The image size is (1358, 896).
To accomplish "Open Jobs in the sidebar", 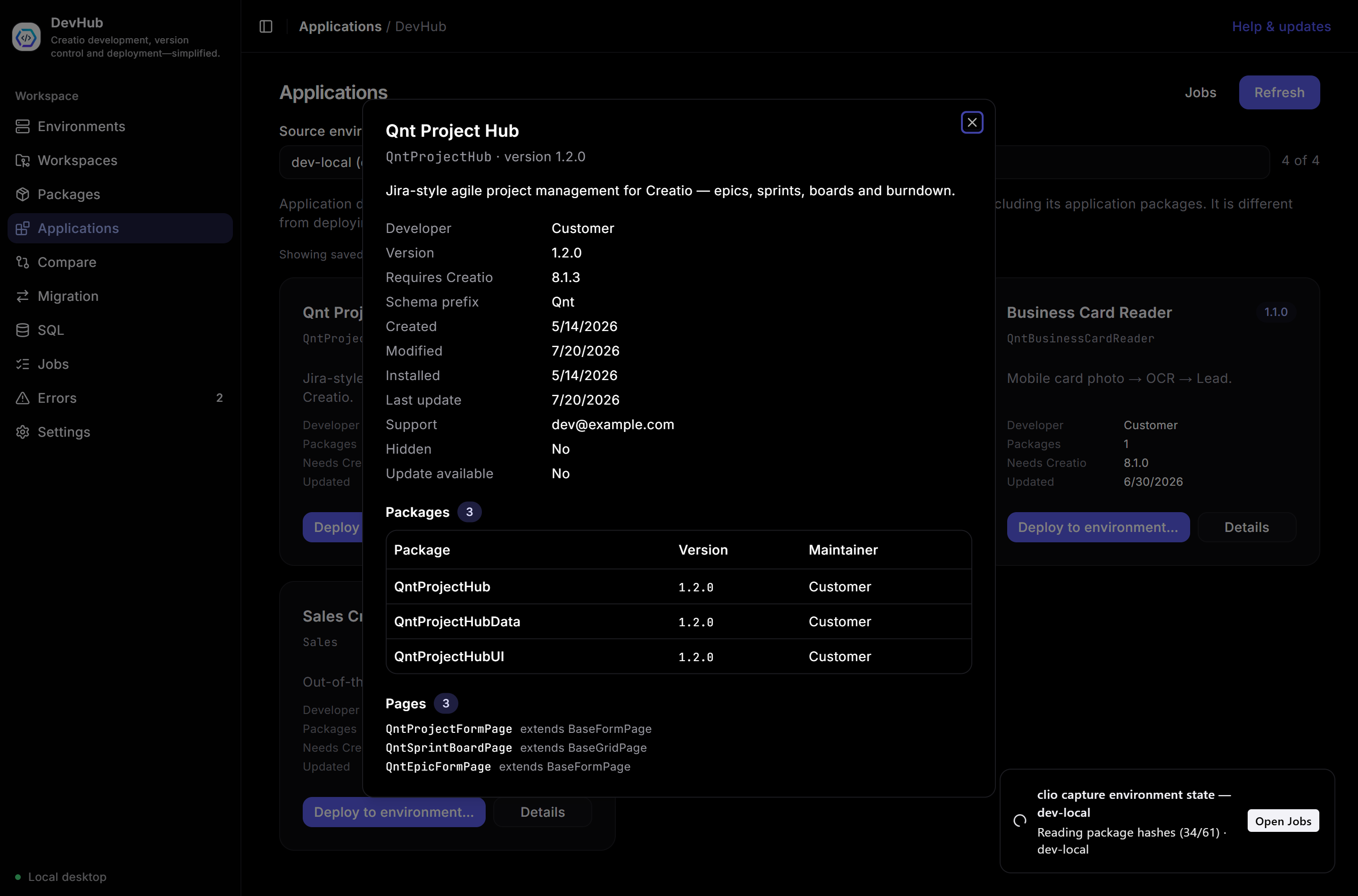I will (x=120, y=364).
